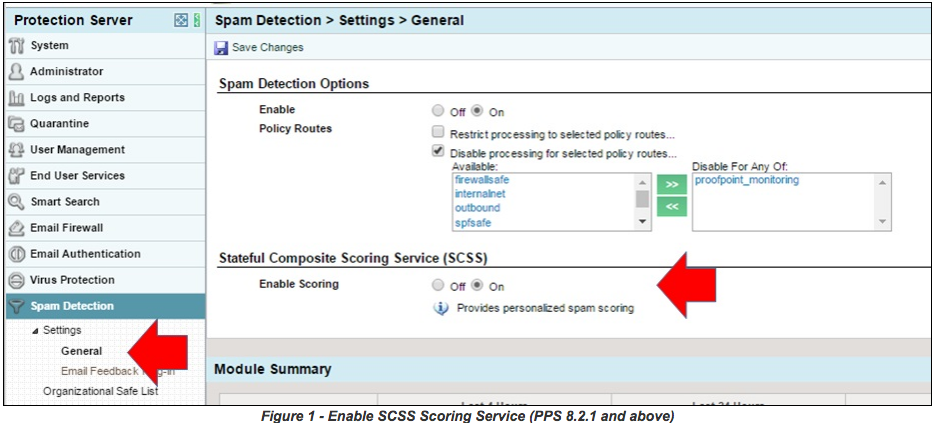Select firewallsafe in Available list
This screenshot has width=935, height=423.
pyautogui.click(x=483, y=180)
